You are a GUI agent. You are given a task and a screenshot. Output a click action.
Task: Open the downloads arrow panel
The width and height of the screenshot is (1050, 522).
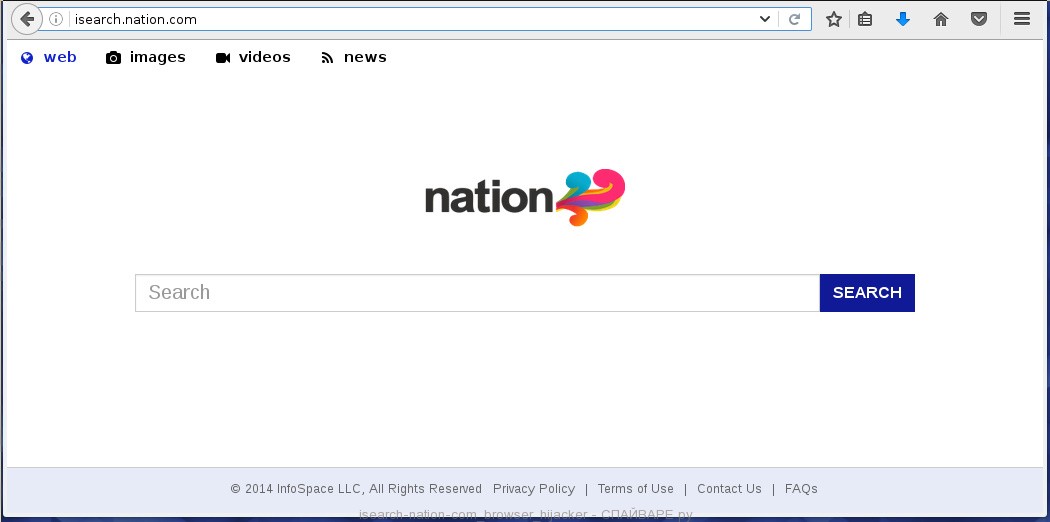tap(903, 19)
